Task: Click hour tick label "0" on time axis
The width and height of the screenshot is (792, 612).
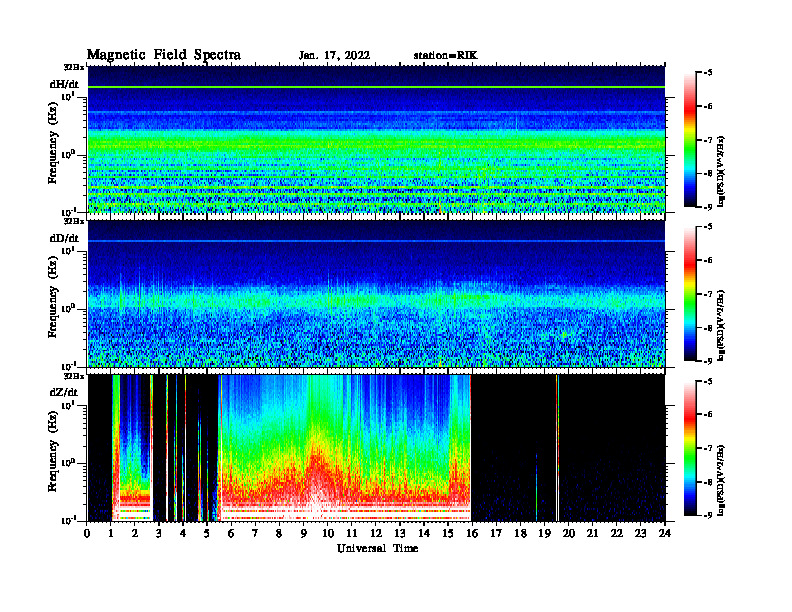Action: 87,533
